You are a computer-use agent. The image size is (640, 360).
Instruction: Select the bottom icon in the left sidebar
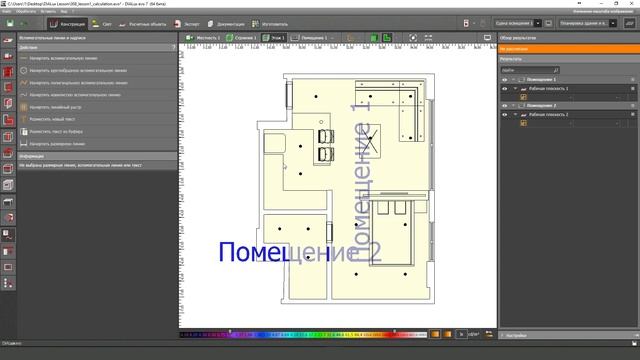[x=8, y=283]
